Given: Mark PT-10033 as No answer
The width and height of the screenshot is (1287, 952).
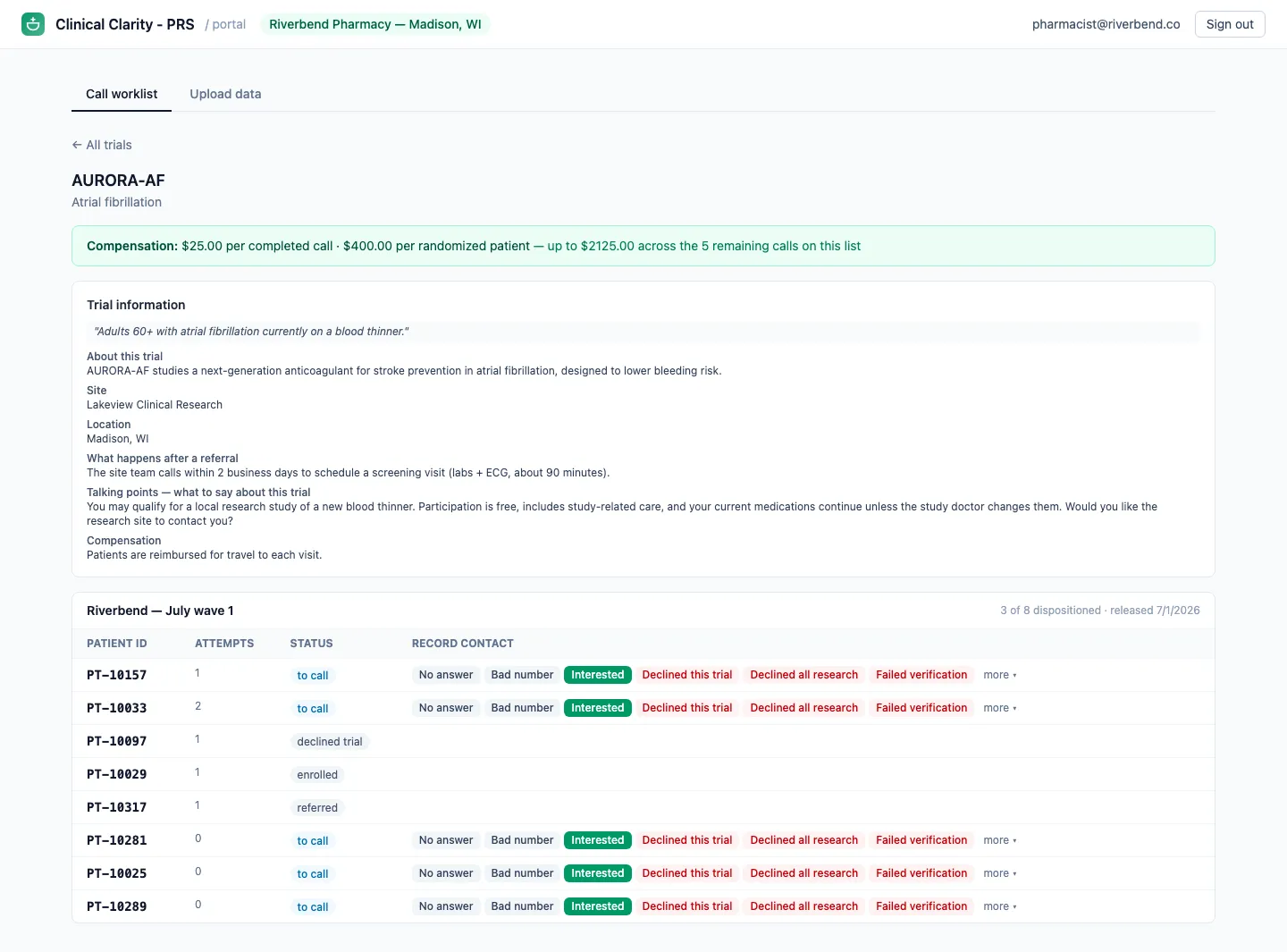Looking at the screenshot, I should [x=446, y=708].
